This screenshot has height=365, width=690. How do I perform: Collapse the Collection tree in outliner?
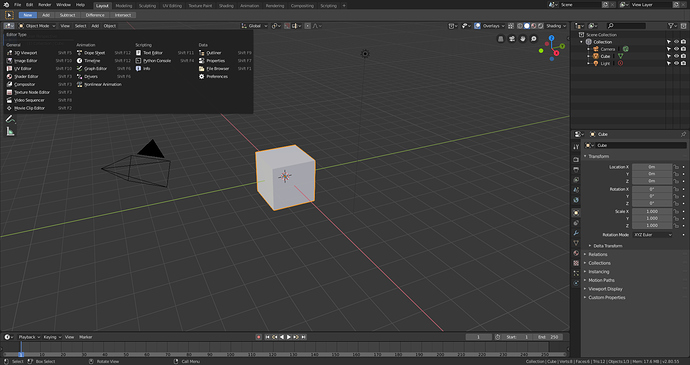(x=581, y=42)
